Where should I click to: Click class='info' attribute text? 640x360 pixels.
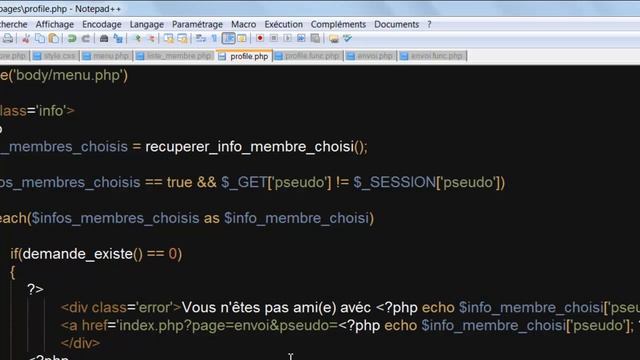(x=33, y=111)
